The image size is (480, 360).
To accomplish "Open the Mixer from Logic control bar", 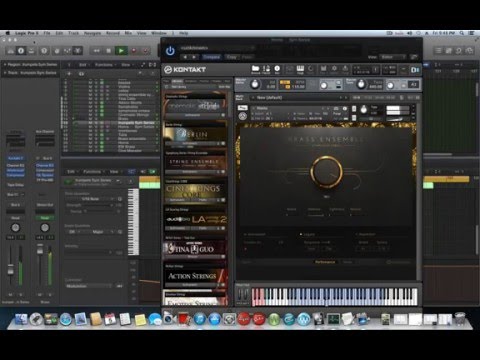I will pos(67,51).
